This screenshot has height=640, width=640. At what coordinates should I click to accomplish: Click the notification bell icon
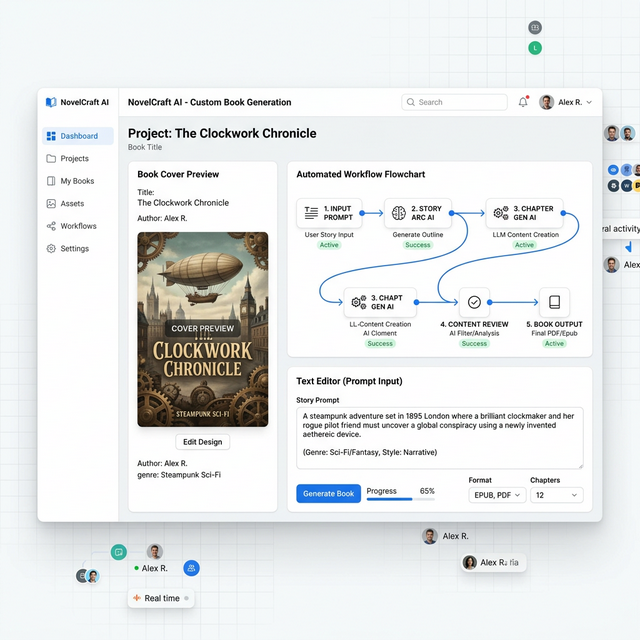click(523, 102)
